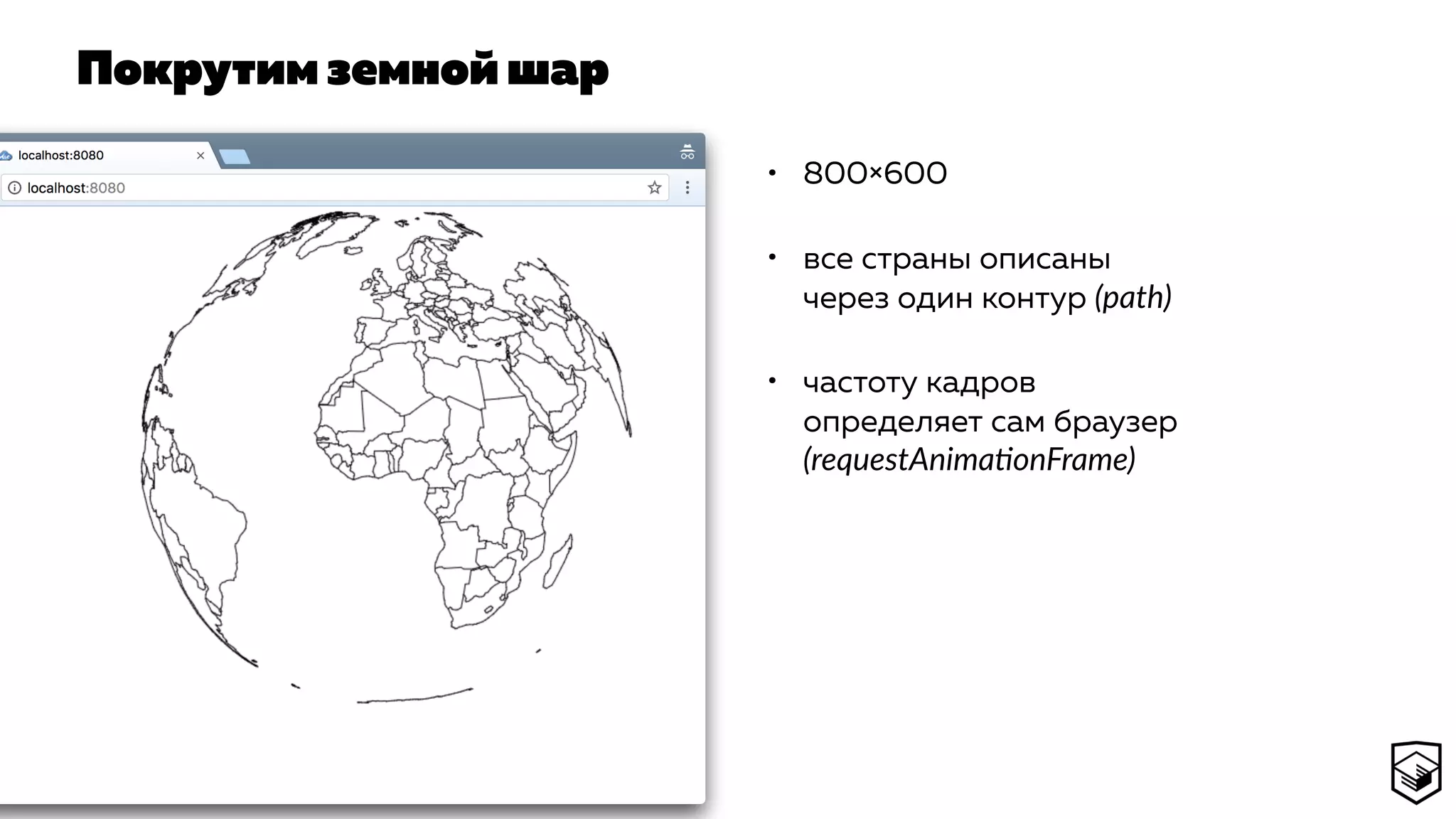Viewport: 1456px width, 819px height.
Task: Click the 'все страны описаны' bullet text
Action: pyautogui.click(x=956, y=259)
